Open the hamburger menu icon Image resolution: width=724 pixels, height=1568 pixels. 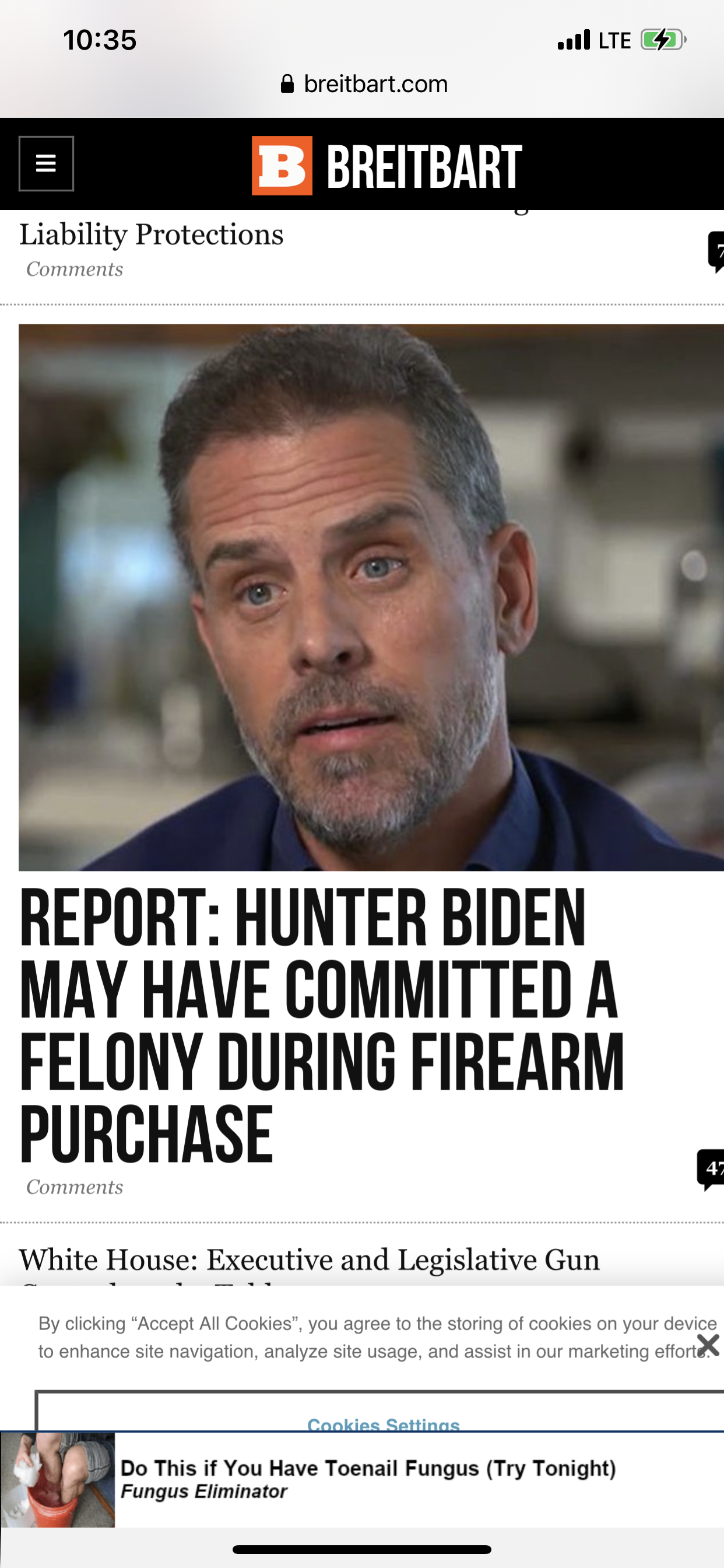point(46,163)
